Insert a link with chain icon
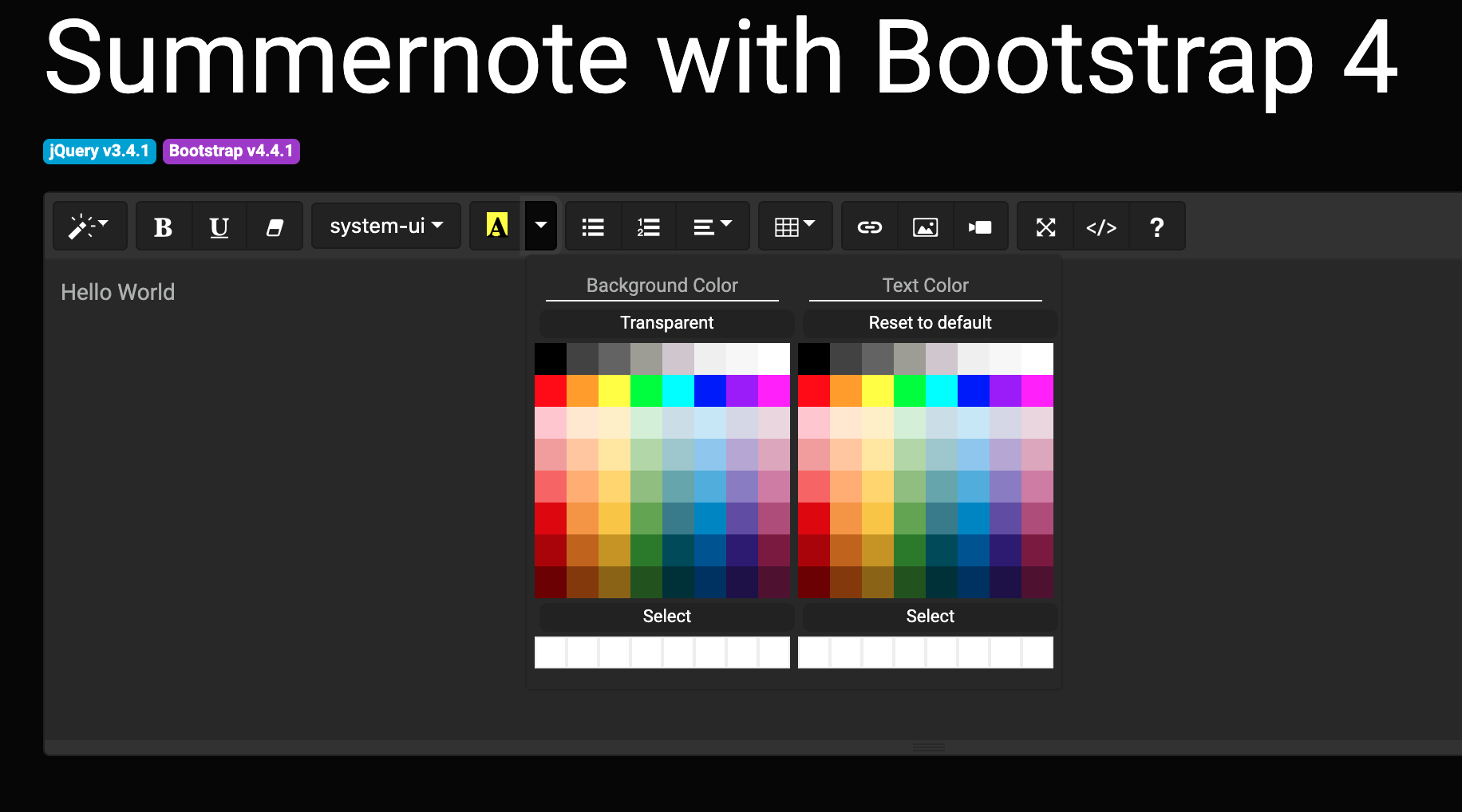Viewport: 1462px width, 812px height. point(870,227)
